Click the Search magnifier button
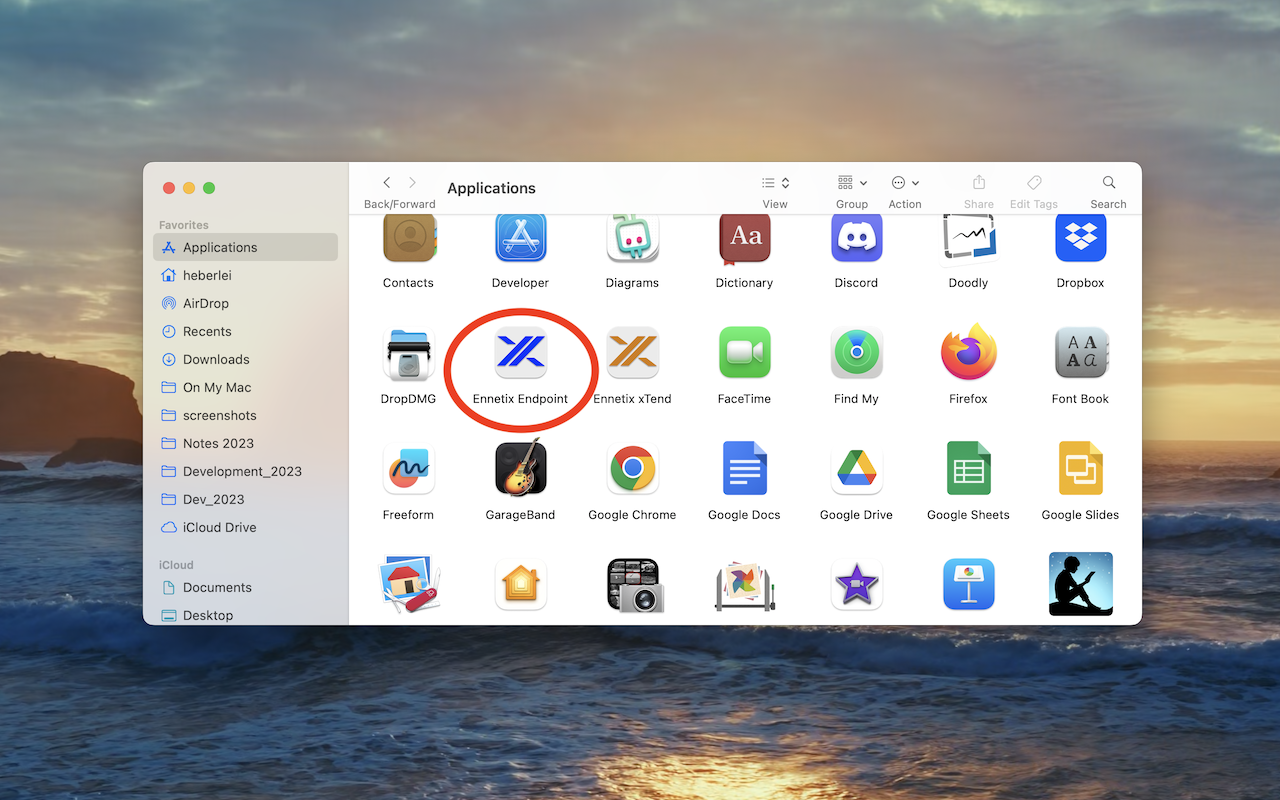This screenshot has width=1280, height=800. tap(1109, 183)
